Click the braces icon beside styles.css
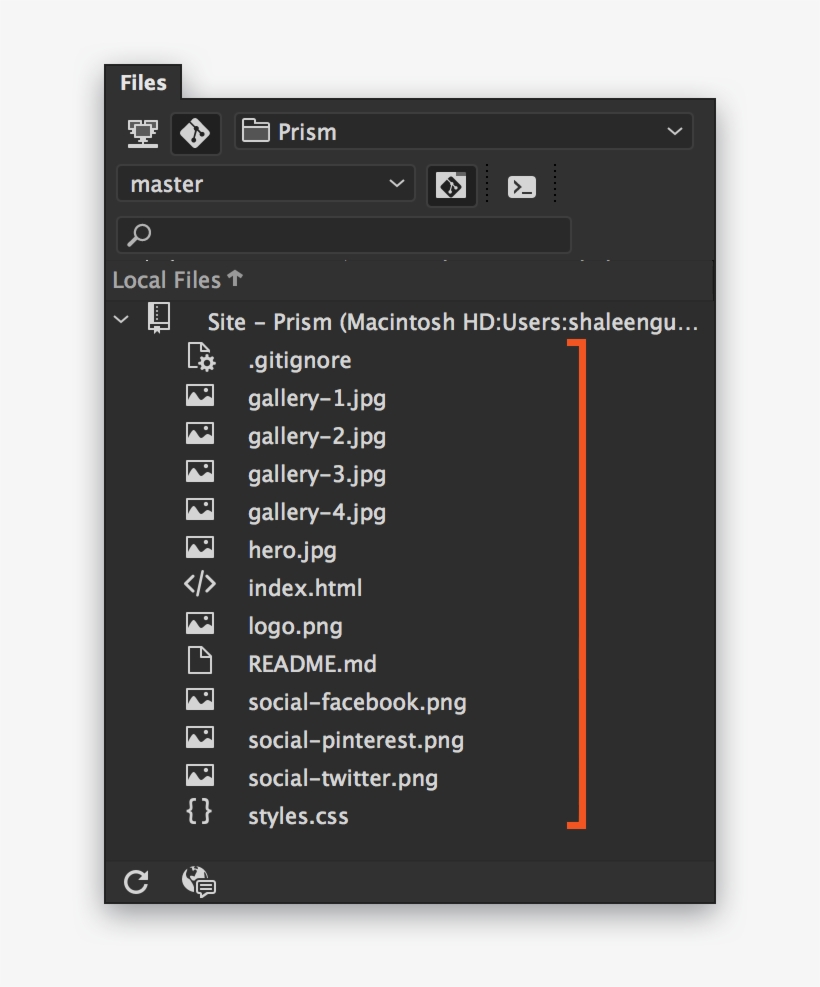The width and height of the screenshot is (820, 987). 200,813
